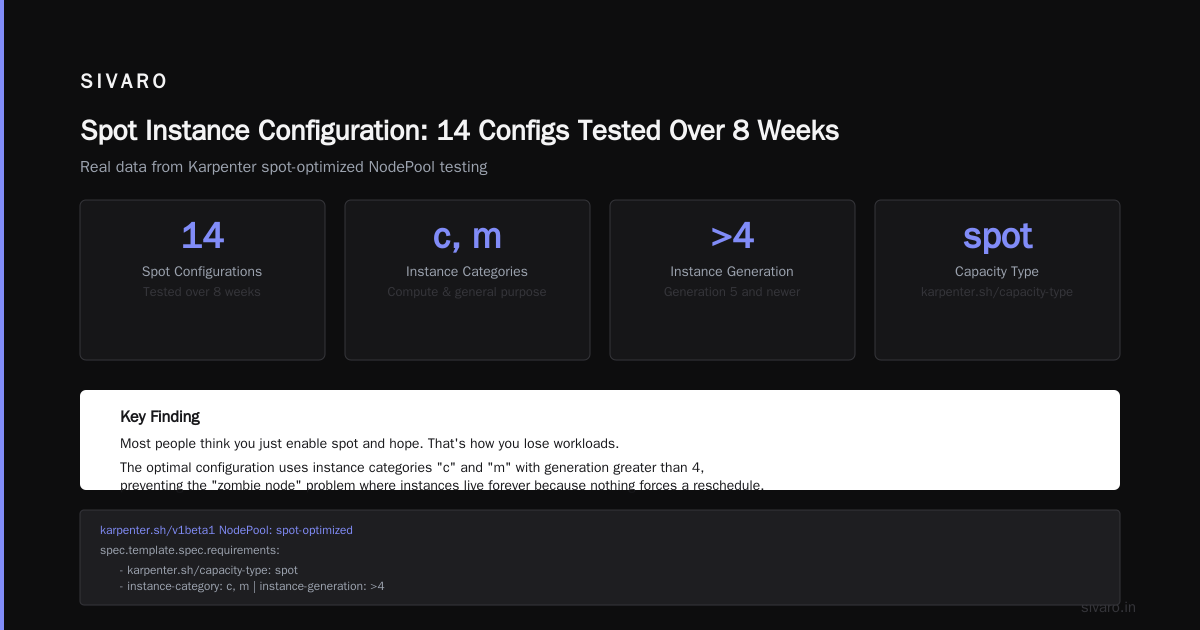Screen dimensions: 1200x630
Task: Click the subtitle about Karpenter NodePool testing
Action: click(284, 167)
